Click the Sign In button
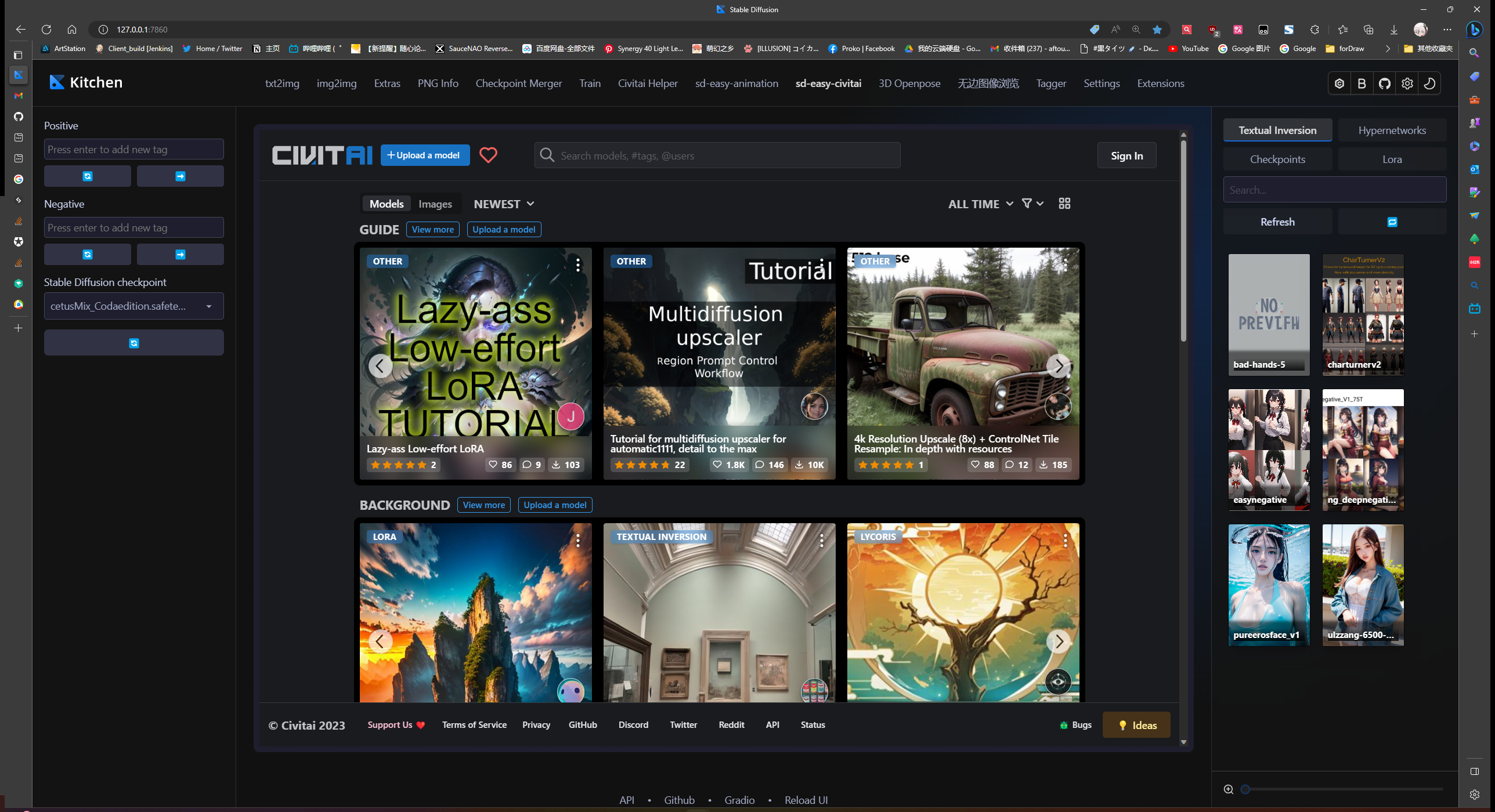This screenshot has height=812, width=1495. [1127, 155]
